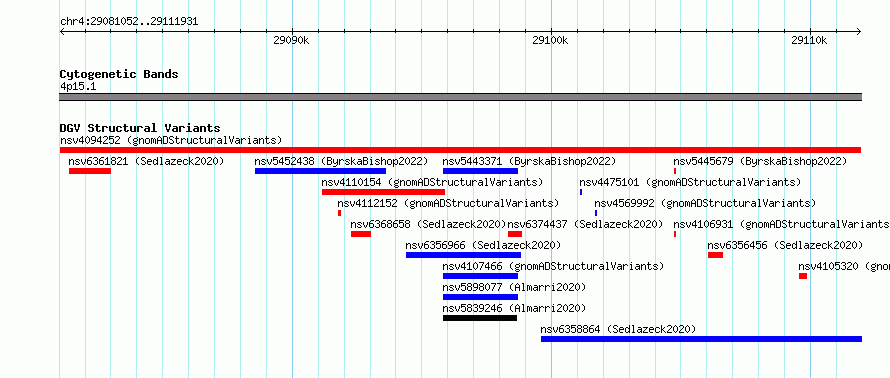The height and width of the screenshot is (378, 890).
Task: Click small red mark under nsv4106931
Action: pyautogui.click(x=675, y=234)
